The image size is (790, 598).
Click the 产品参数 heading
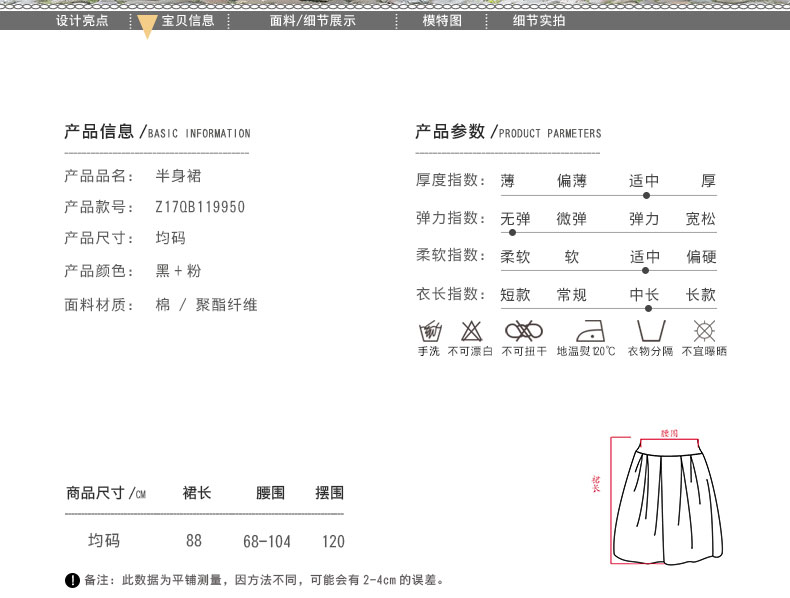[x=508, y=132]
